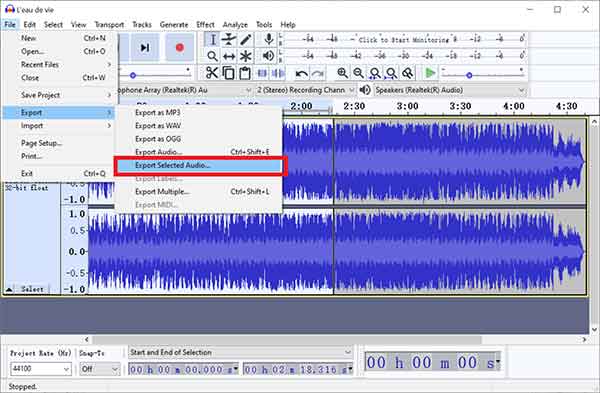Viewport: 600px width, 393px height.
Task: Click the Paste clipboard icon
Action: (245, 73)
